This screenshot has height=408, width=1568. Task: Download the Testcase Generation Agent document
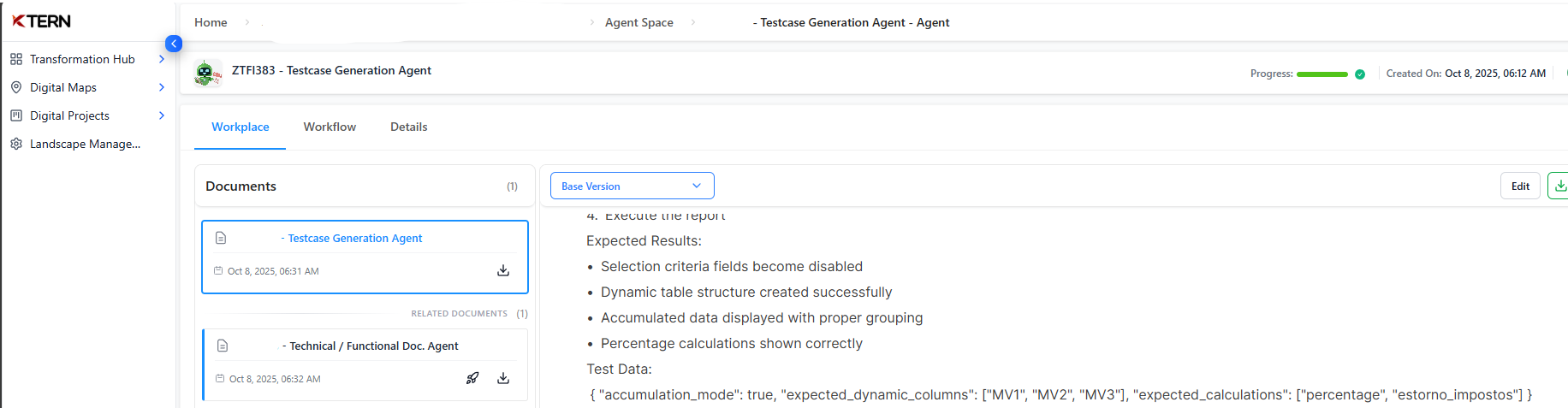(x=503, y=271)
